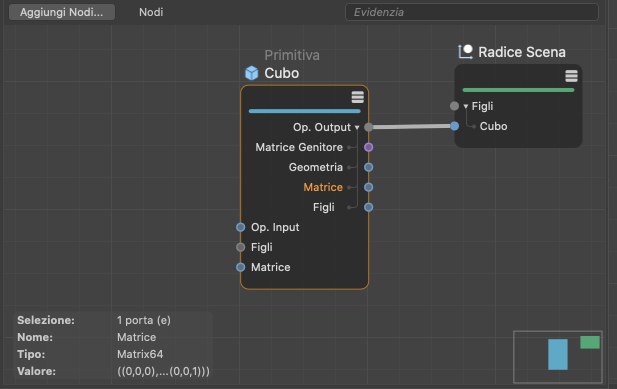Open the Radice Scena node's hamburger menu icon
Image resolution: width=617 pixels, height=389 pixels.
571,76
